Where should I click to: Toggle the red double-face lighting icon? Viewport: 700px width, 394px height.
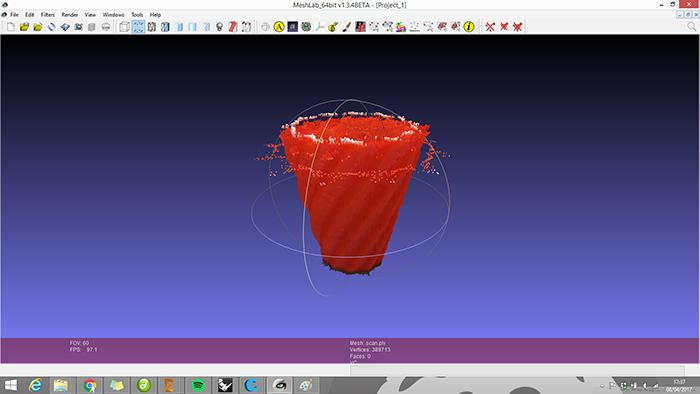click(x=233, y=27)
